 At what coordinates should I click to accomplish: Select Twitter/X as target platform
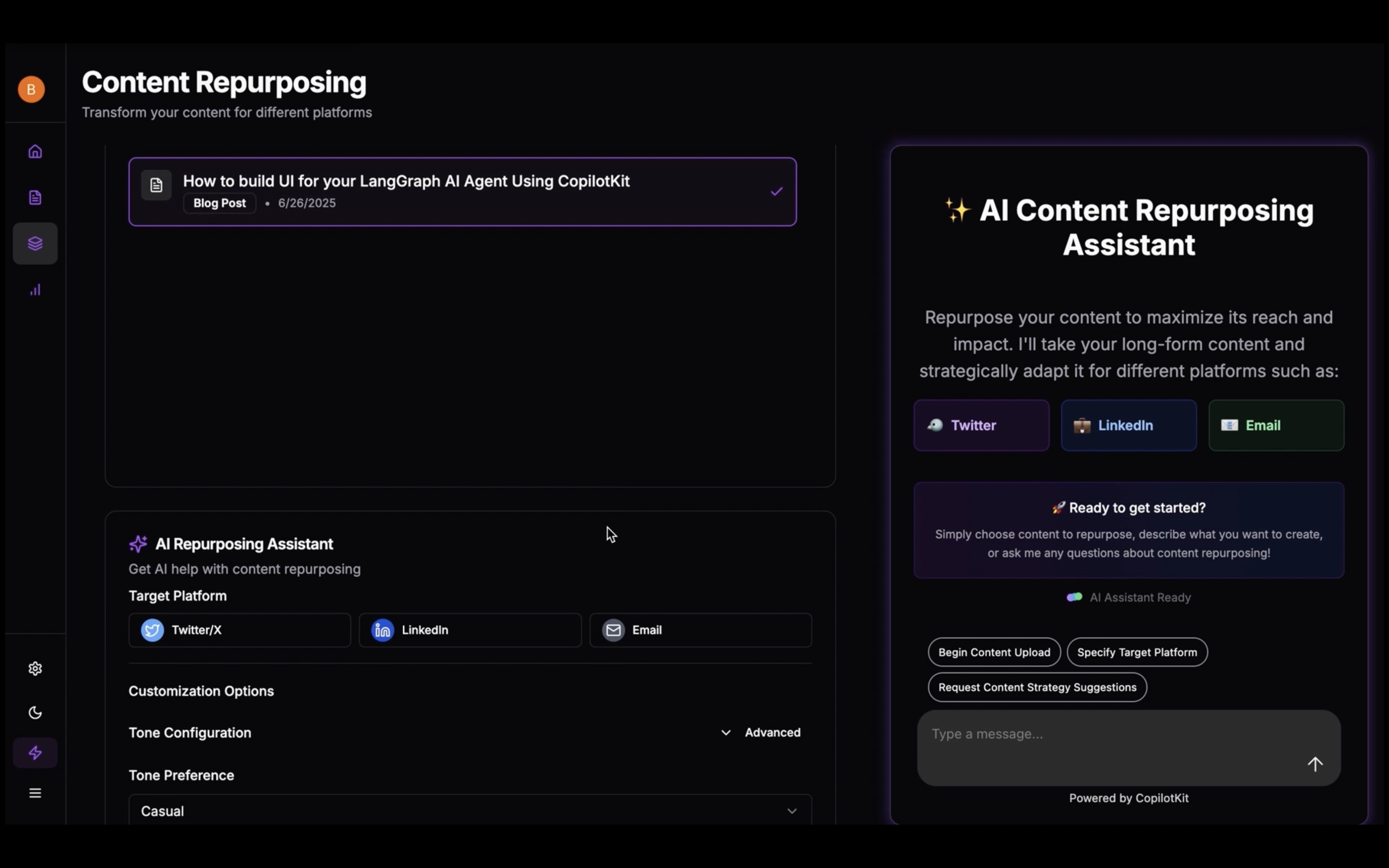coord(239,630)
